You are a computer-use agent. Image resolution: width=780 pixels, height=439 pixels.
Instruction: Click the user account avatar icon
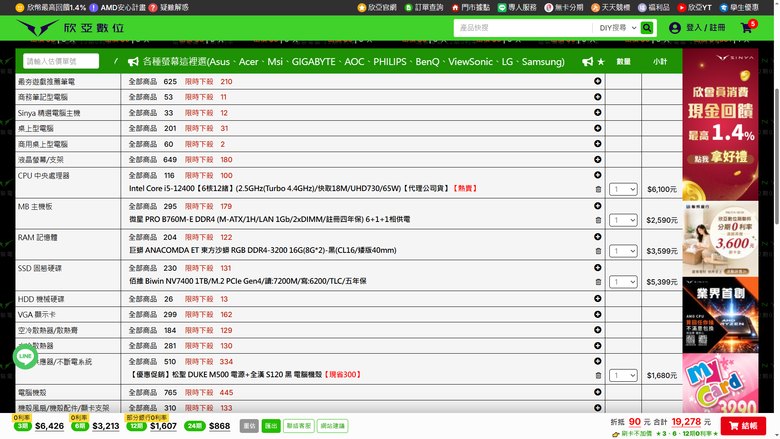pyautogui.click(x=675, y=28)
